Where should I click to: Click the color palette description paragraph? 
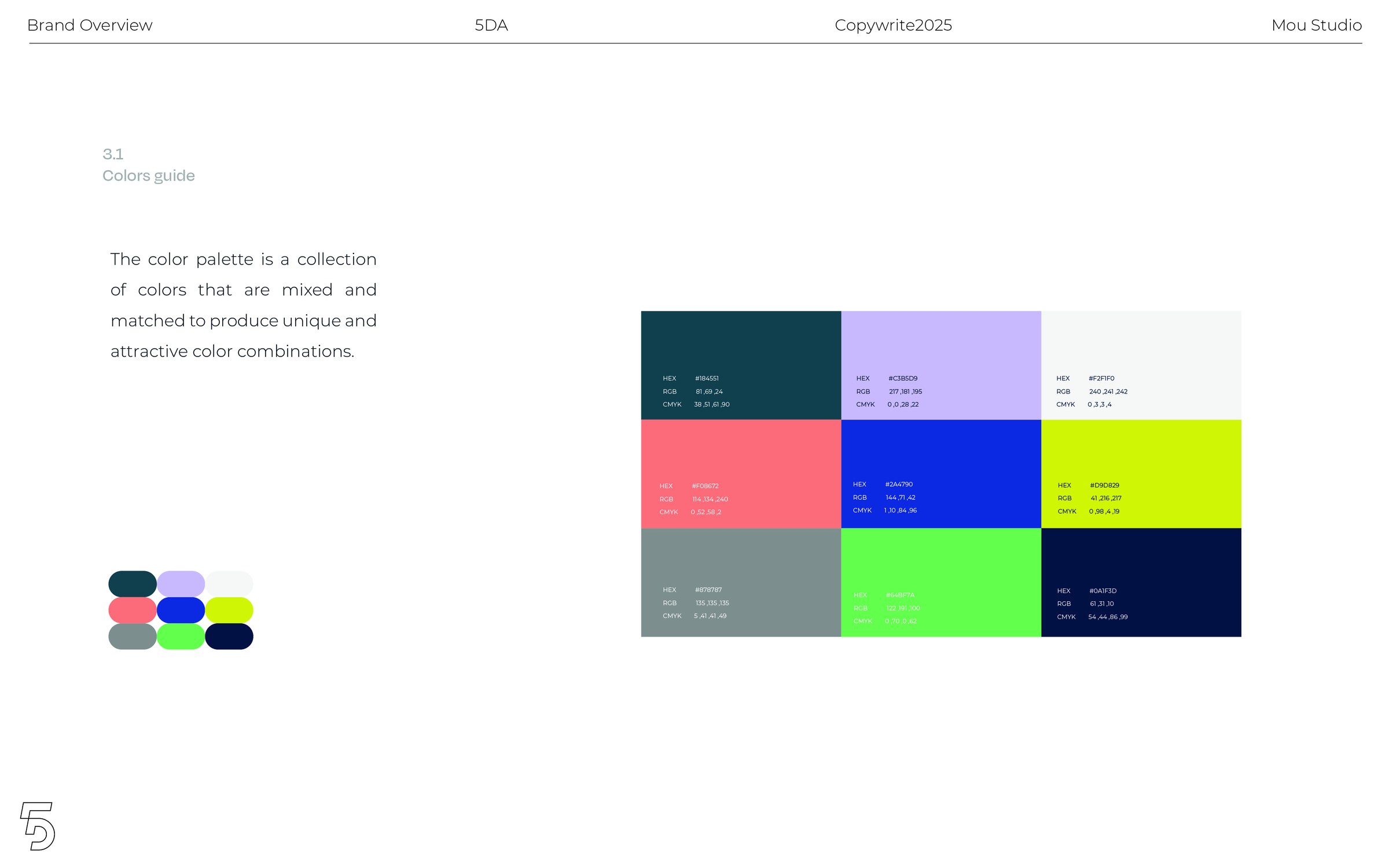(x=244, y=305)
